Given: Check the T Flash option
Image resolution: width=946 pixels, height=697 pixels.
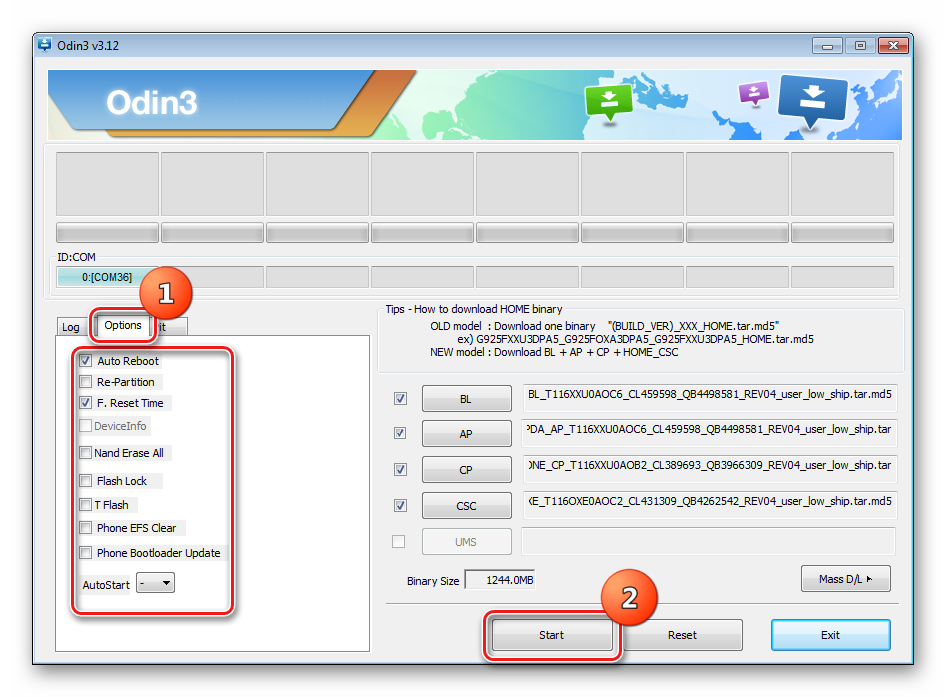Looking at the screenshot, I should coord(86,504).
